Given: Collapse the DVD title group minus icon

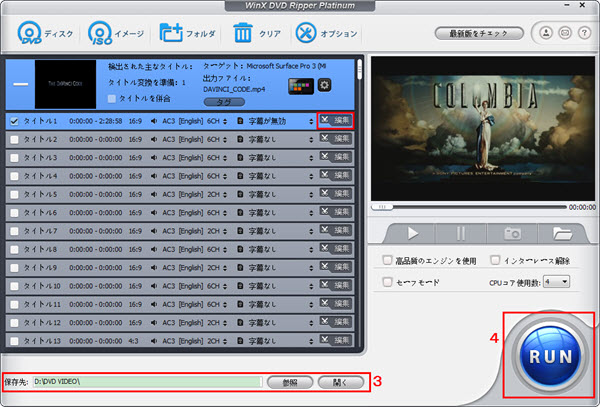Looking at the screenshot, I should point(21,84).
